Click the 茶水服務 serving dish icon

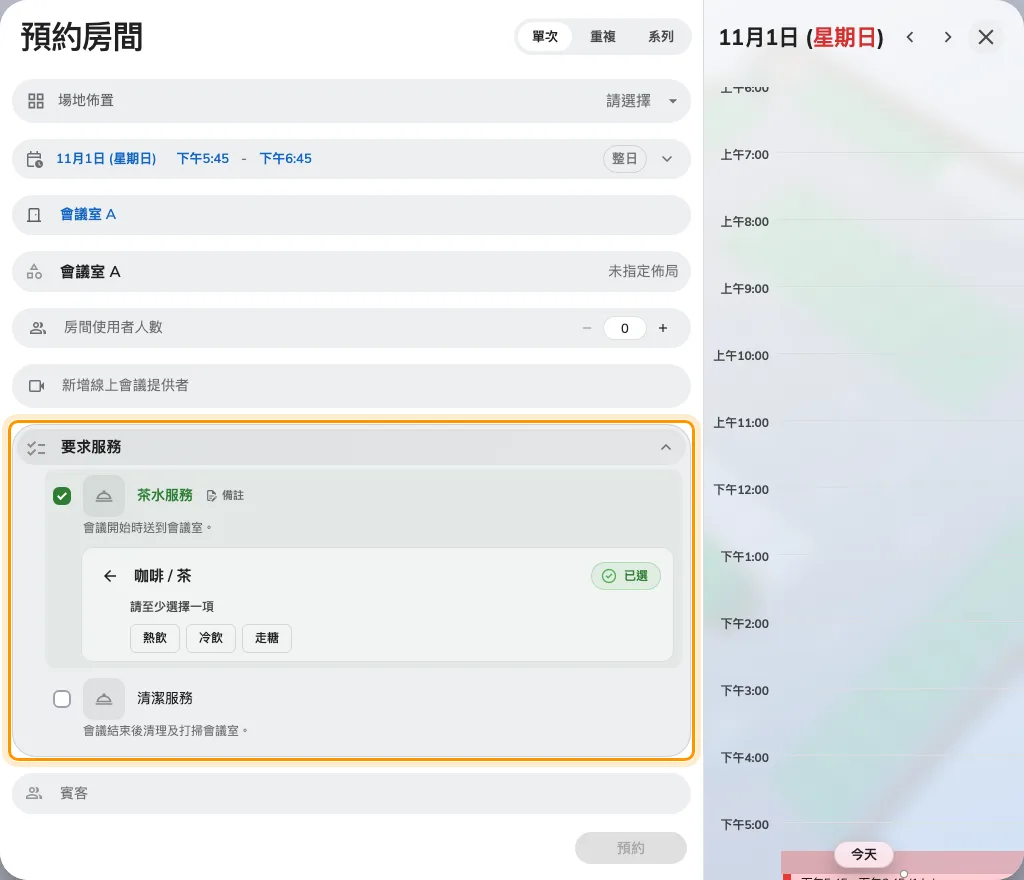tap(104, 496)
